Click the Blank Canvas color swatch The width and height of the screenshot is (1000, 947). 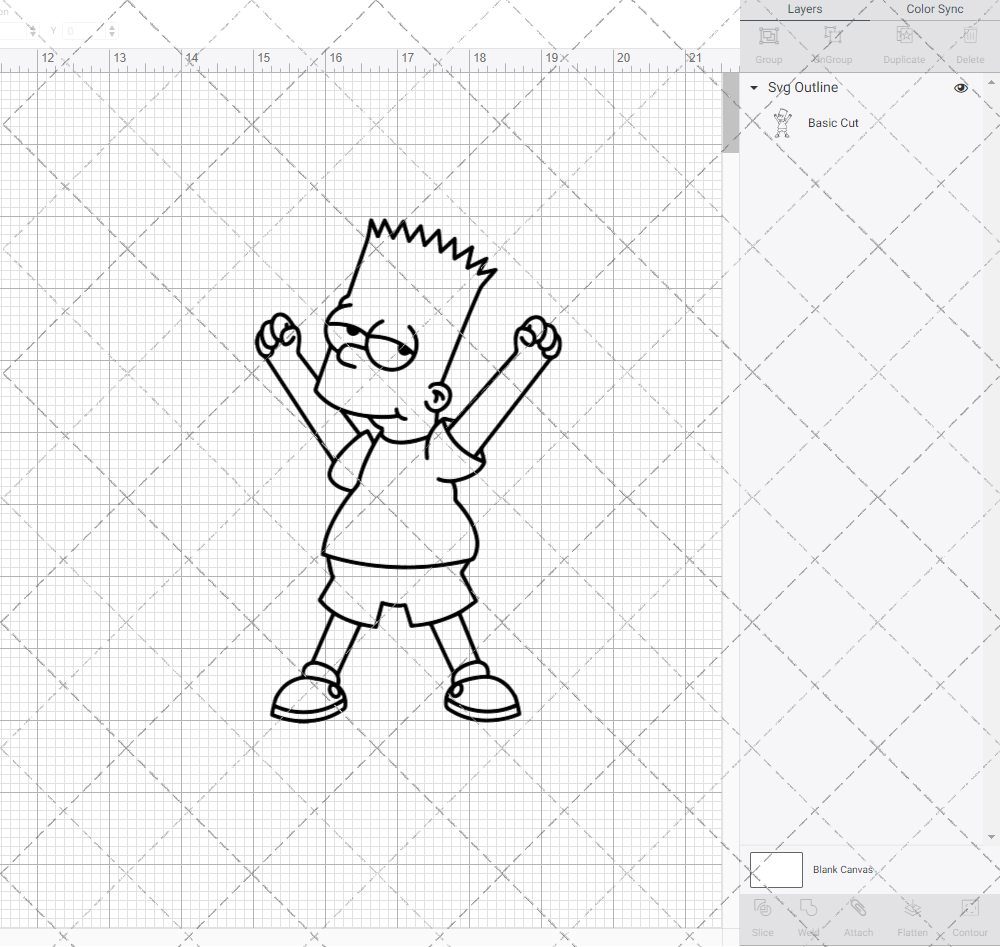coord(776,869)
